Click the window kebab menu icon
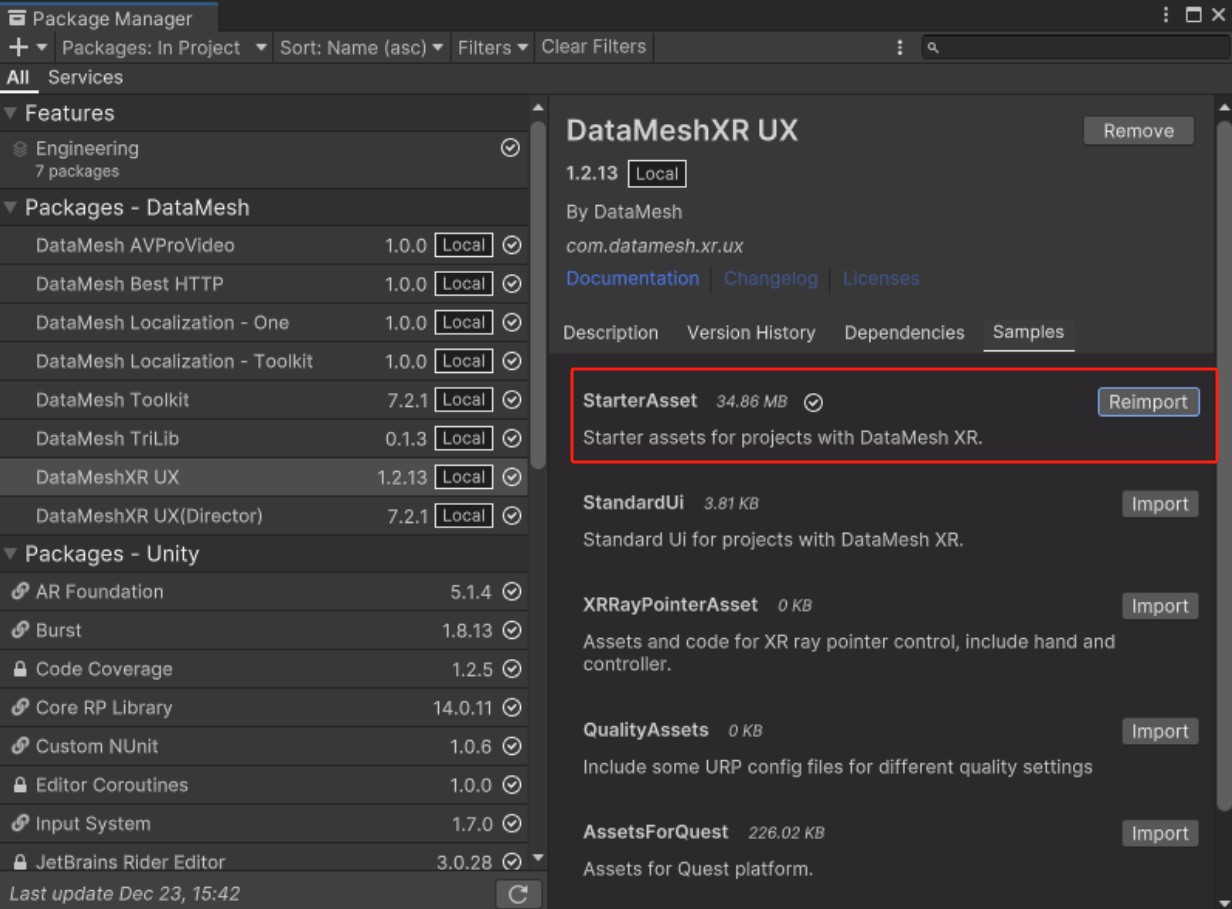 pyautogui.click(x=1166, y=15)
